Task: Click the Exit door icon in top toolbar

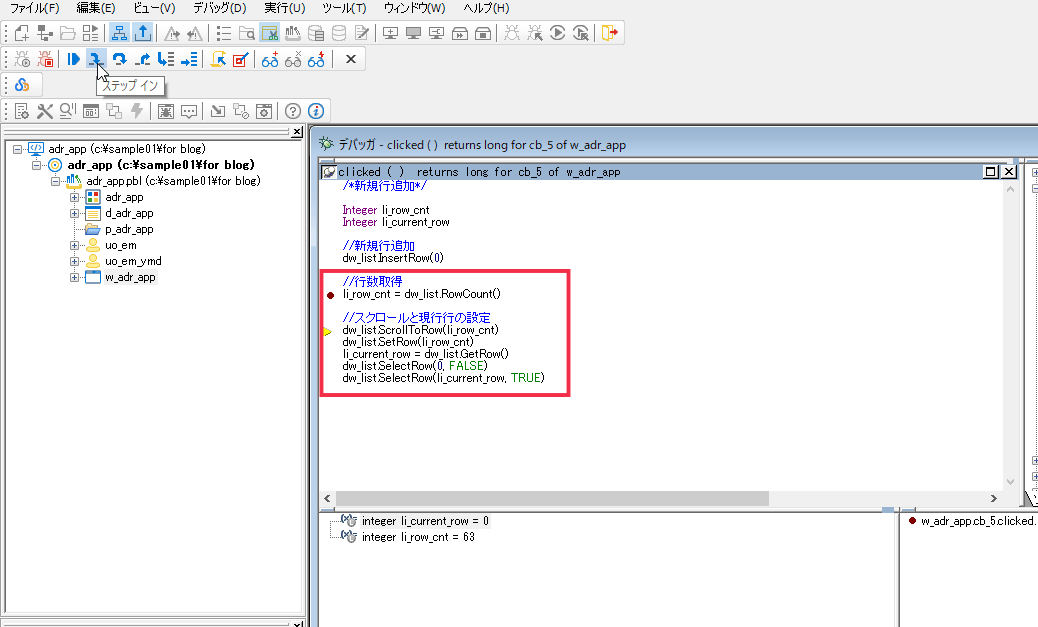Action: tap(608, 33)
